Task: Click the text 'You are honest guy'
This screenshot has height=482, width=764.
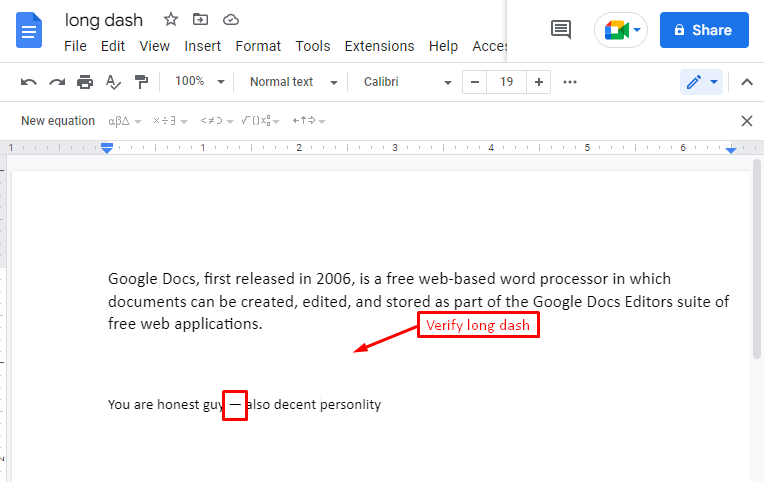Action: coord(166,405)
